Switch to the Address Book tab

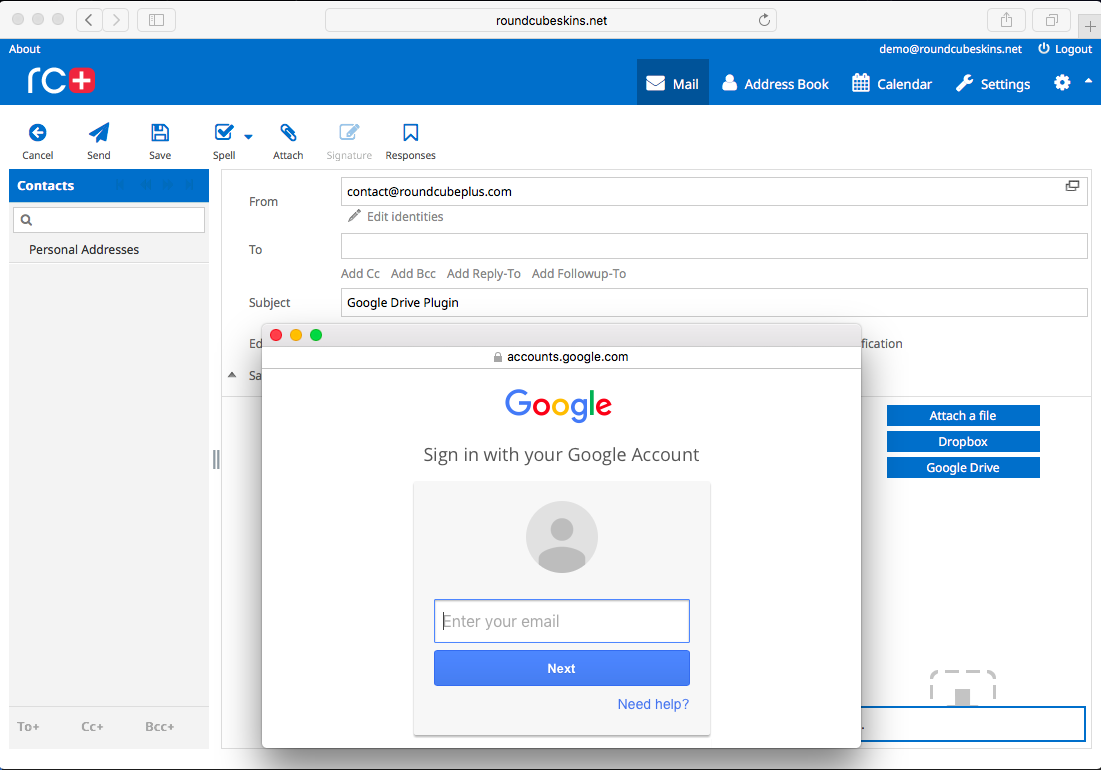[776, 84]
